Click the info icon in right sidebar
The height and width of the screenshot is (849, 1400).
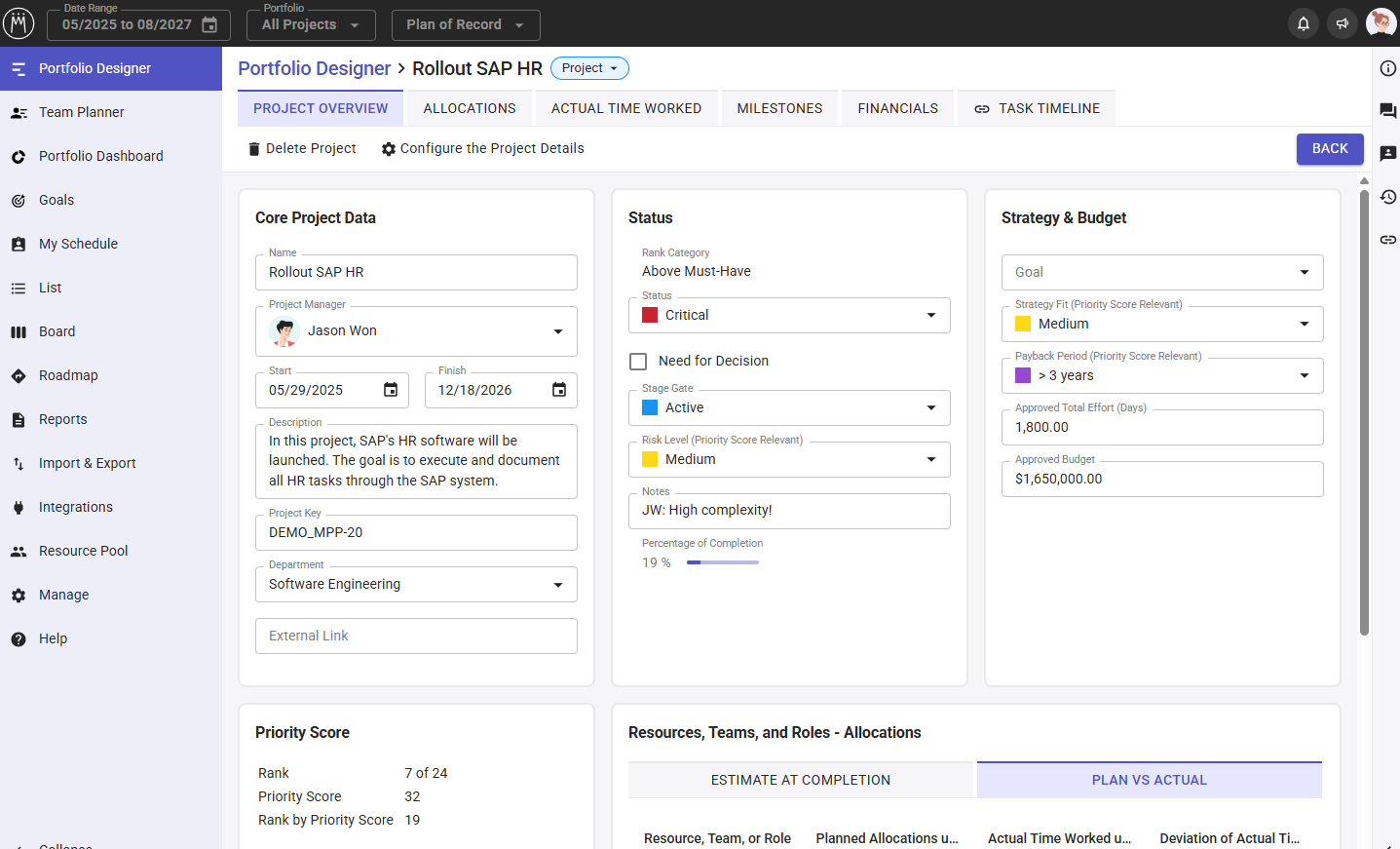[x=1387, y=68]
